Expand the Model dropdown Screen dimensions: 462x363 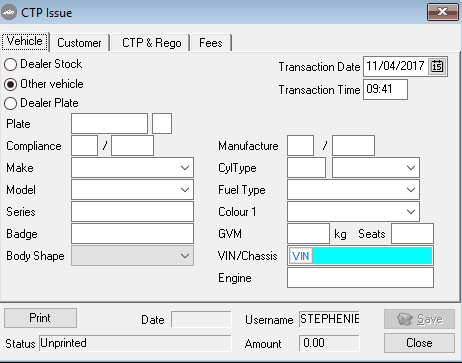pos(185,190)
